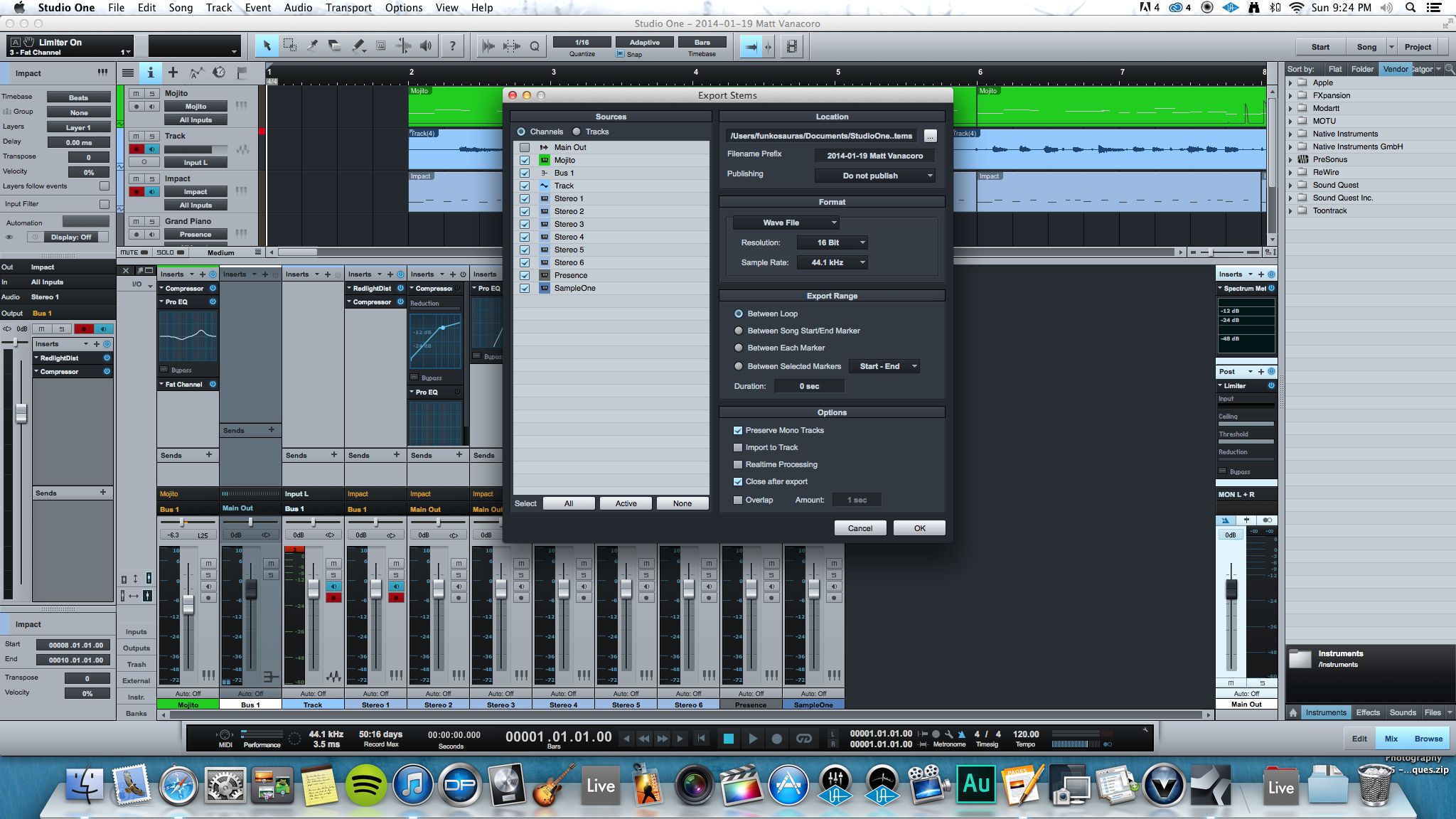Uncheck the Mojito source checkbox
The width and height of the screenshot is (1456, 819).
click(525, 160)
